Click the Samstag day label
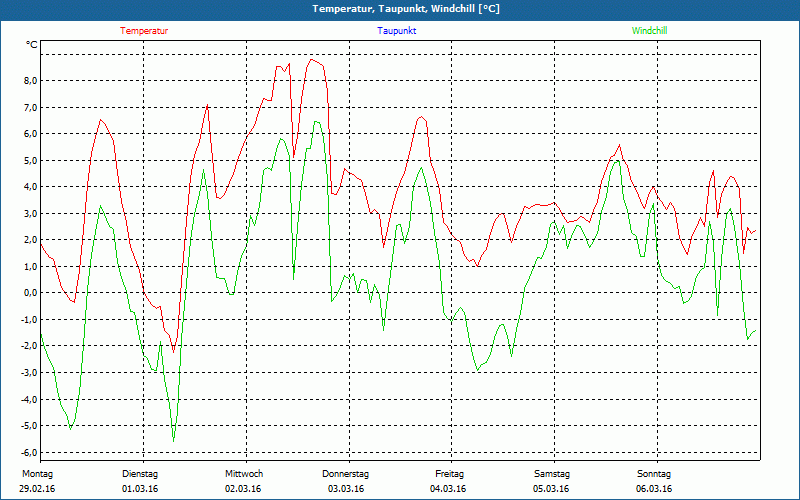This screenshot has width=800, height=500. (x=552, y=474)
